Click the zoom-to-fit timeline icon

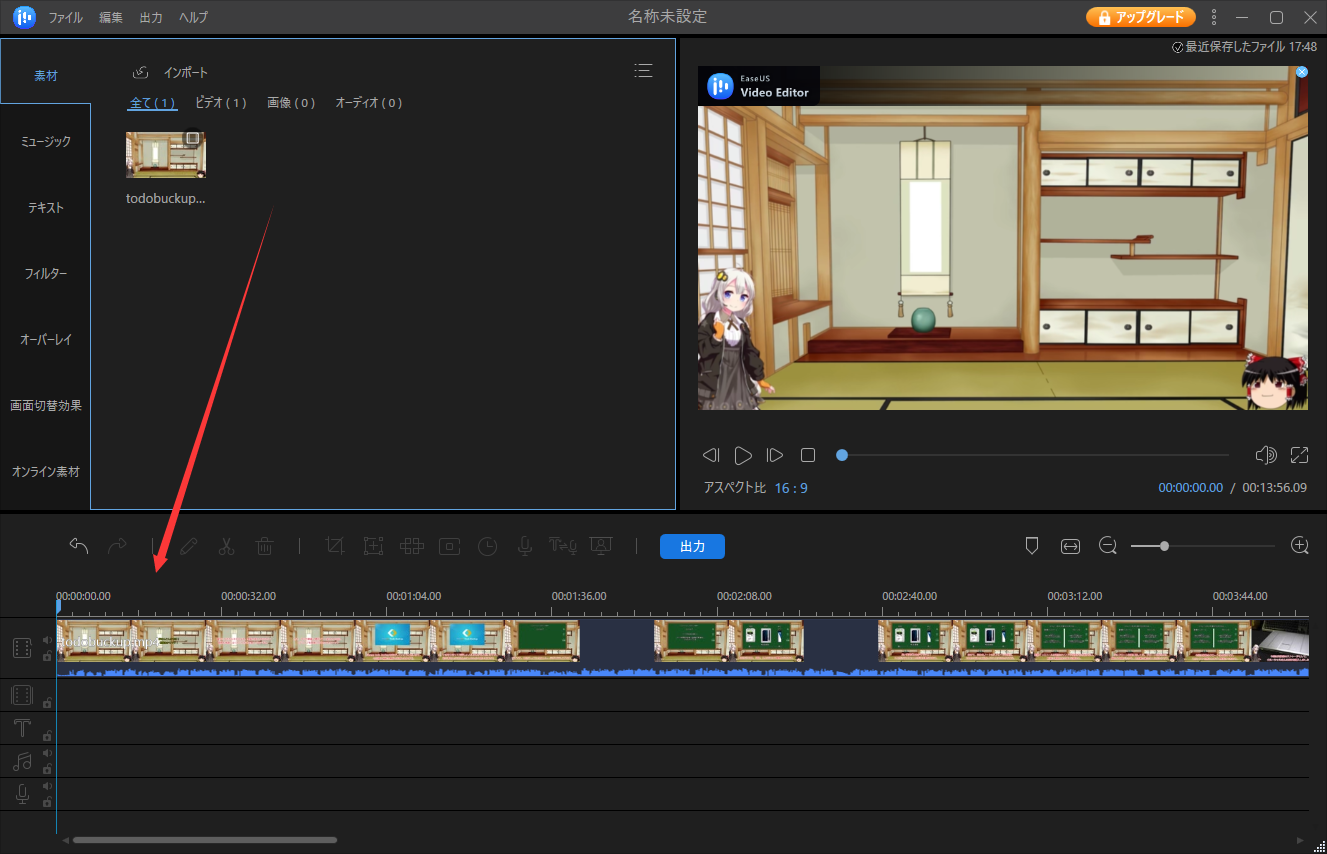point(1071,546)
